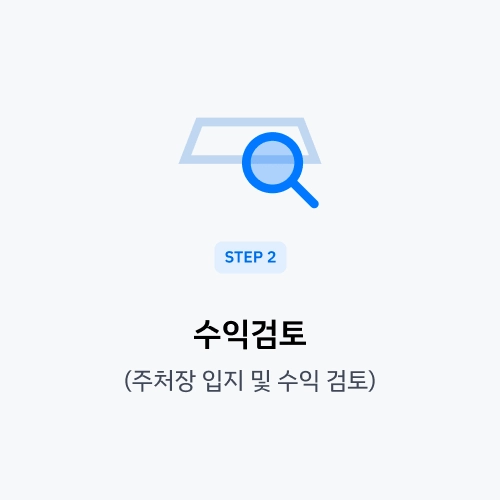The image size is (500, 500).
Task: Click the number 2 in the badge
Action: point(272,257)
